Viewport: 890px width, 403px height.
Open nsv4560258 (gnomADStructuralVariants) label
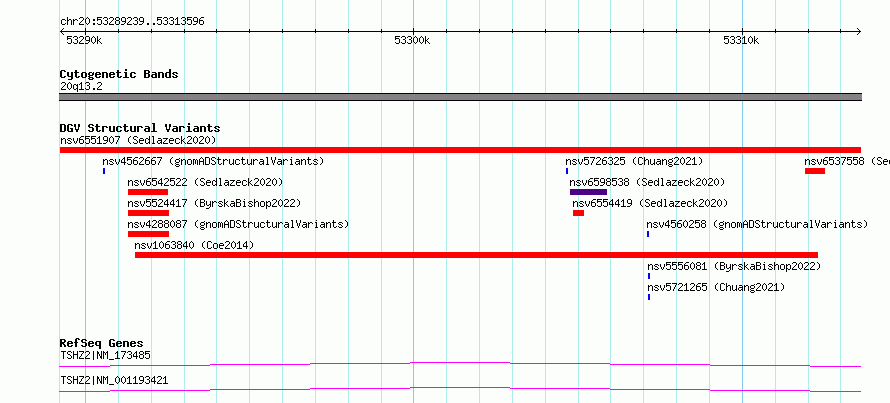point(757,224)
